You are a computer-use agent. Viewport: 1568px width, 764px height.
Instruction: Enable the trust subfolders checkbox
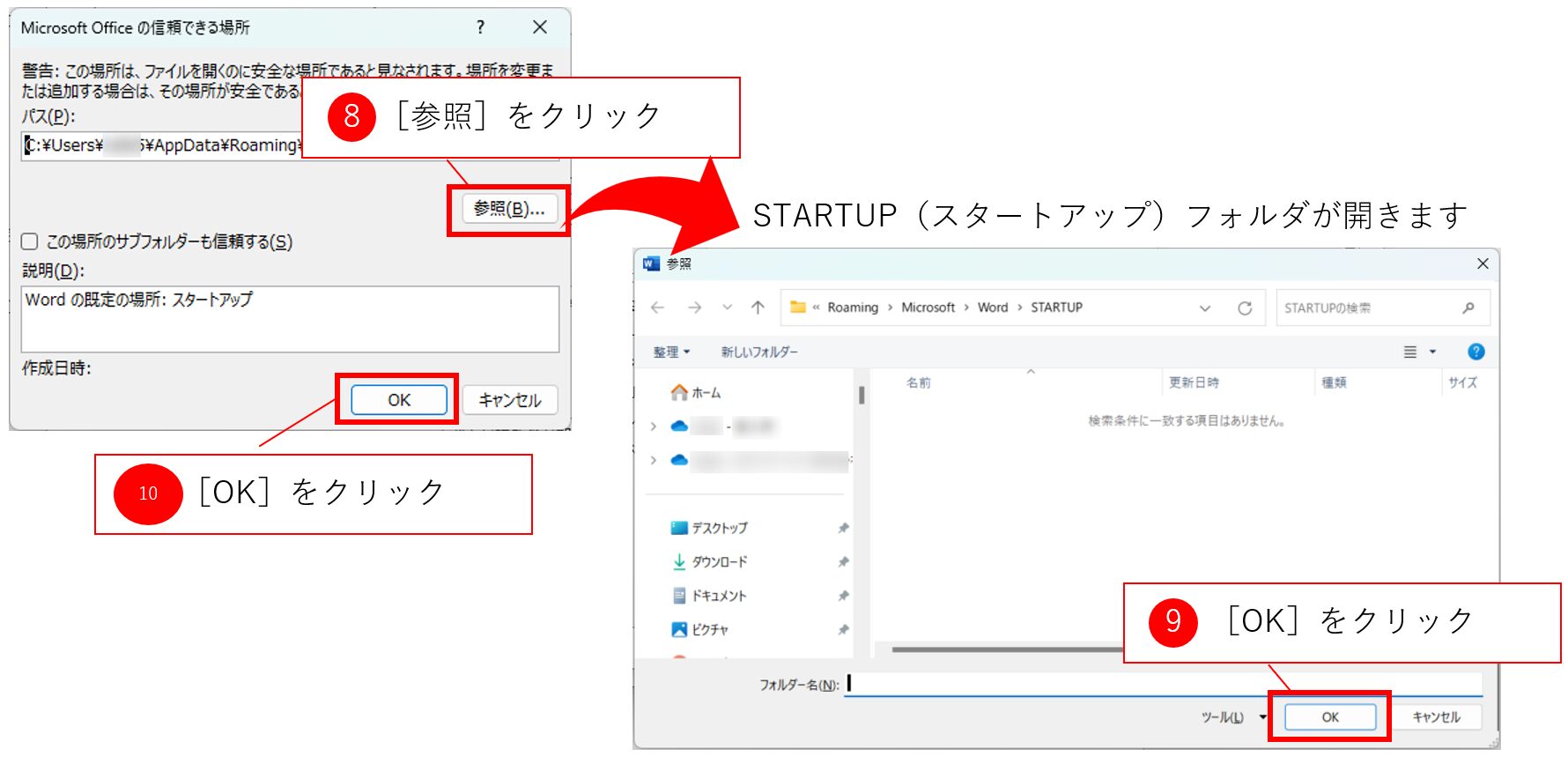click(30, 241)
